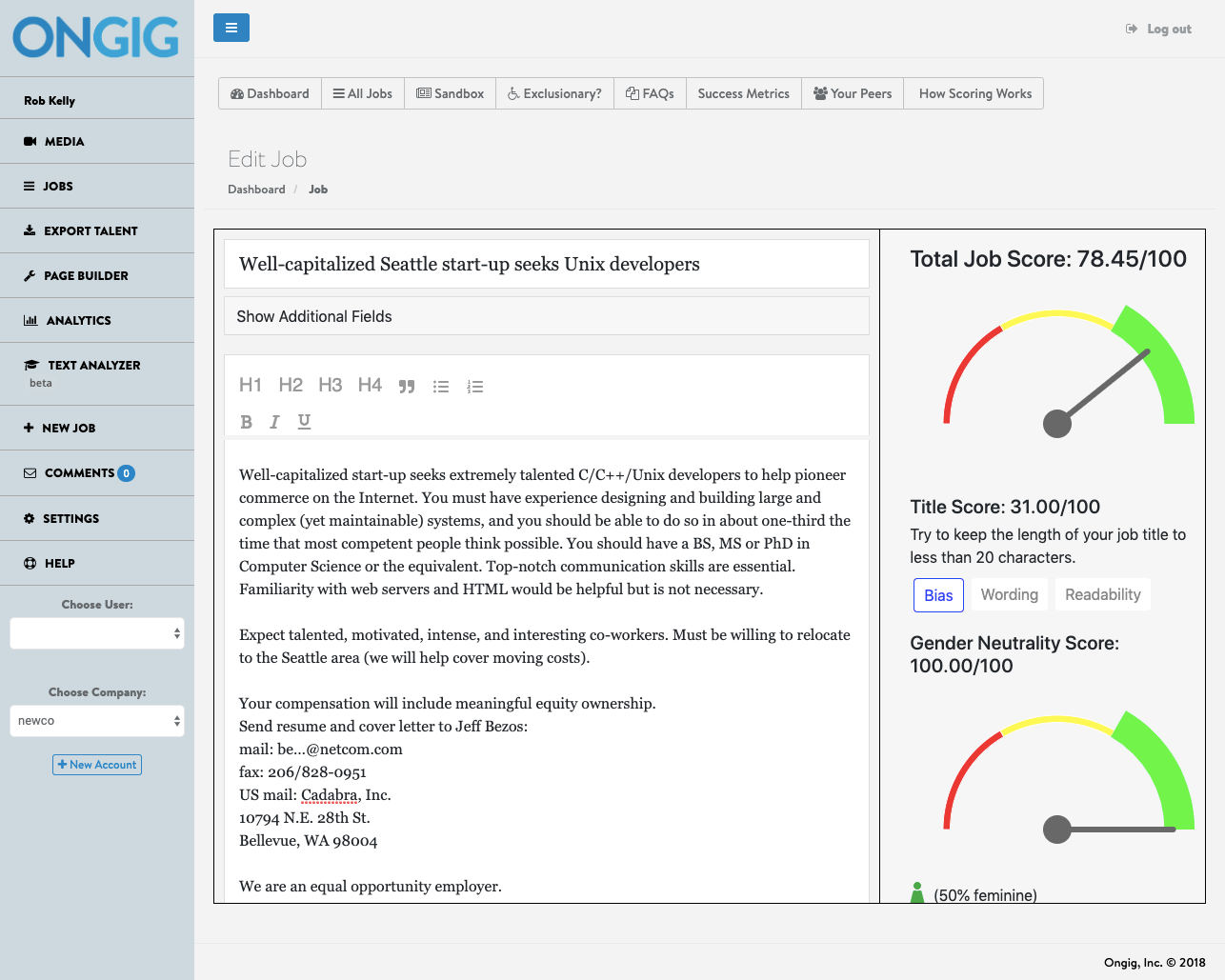Image resolution: width=1225 pixels, height=980 pixels.
Task: Edit the job title field
Action: click(x=546, y=263)
